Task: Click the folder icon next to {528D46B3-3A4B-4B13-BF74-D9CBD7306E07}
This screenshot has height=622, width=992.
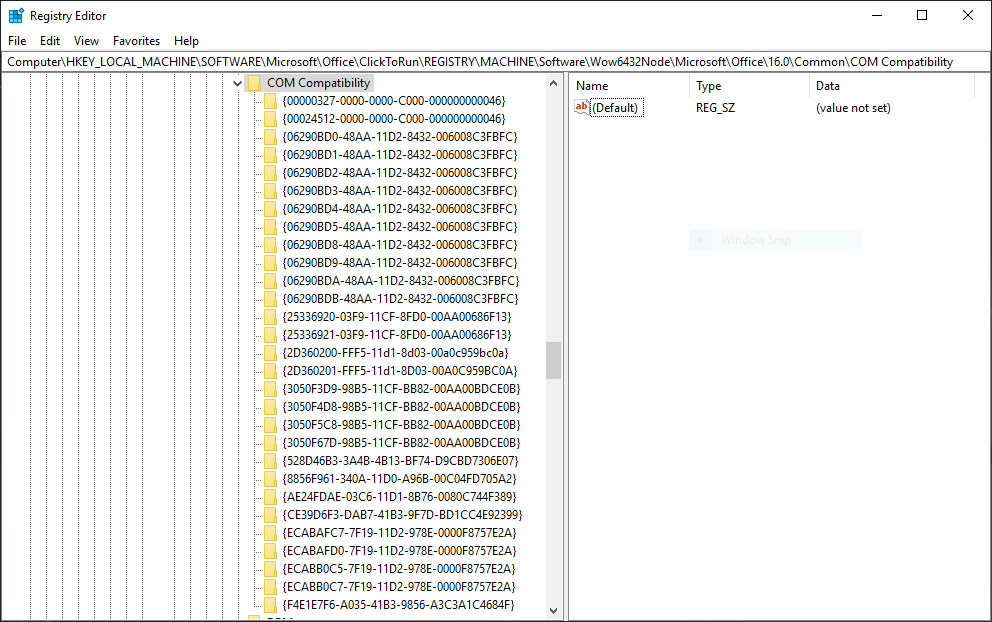Action: click(x=271, y=460)
